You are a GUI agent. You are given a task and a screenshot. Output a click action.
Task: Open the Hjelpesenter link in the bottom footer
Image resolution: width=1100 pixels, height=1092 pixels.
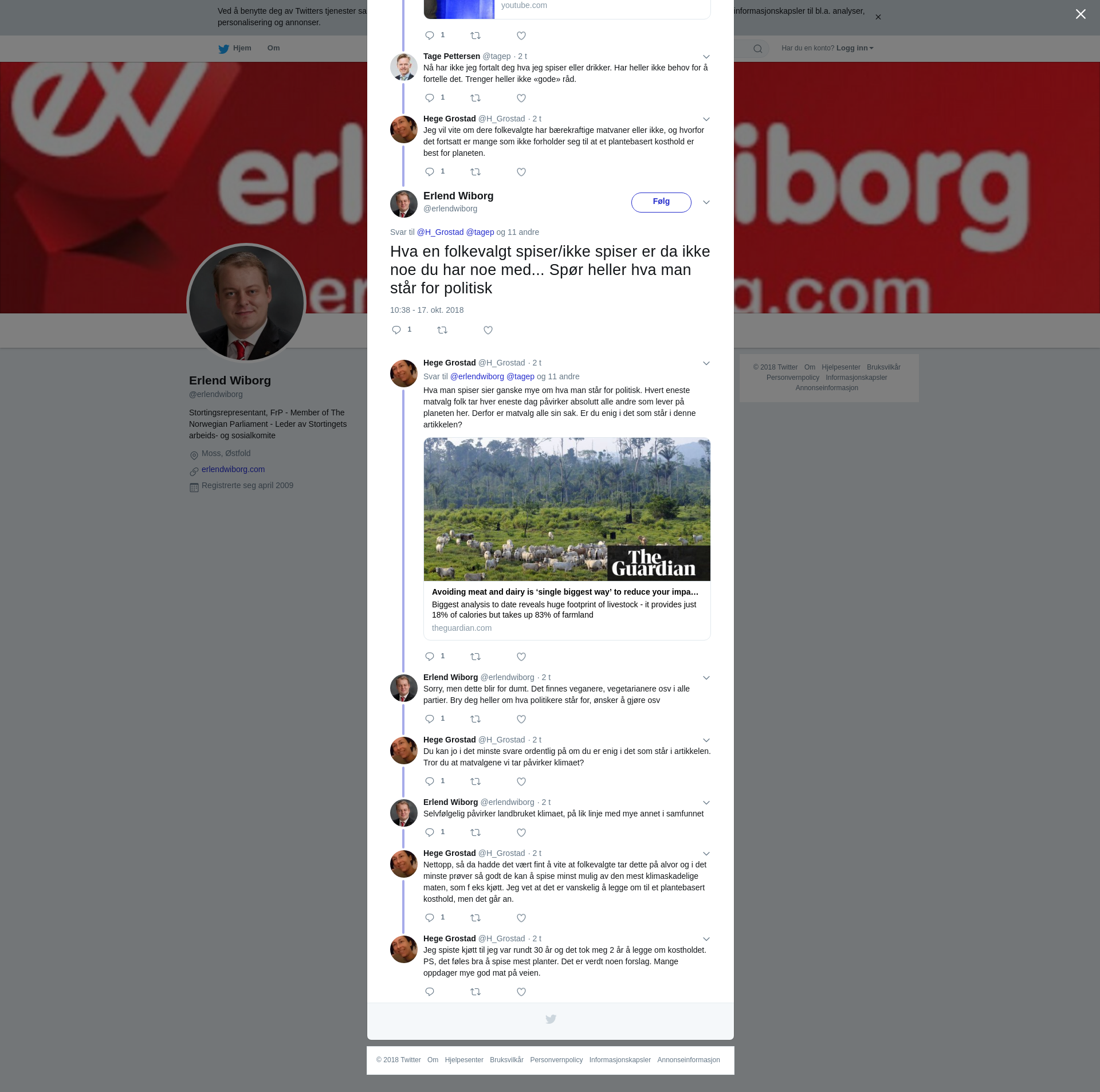tap(464, 1060)
